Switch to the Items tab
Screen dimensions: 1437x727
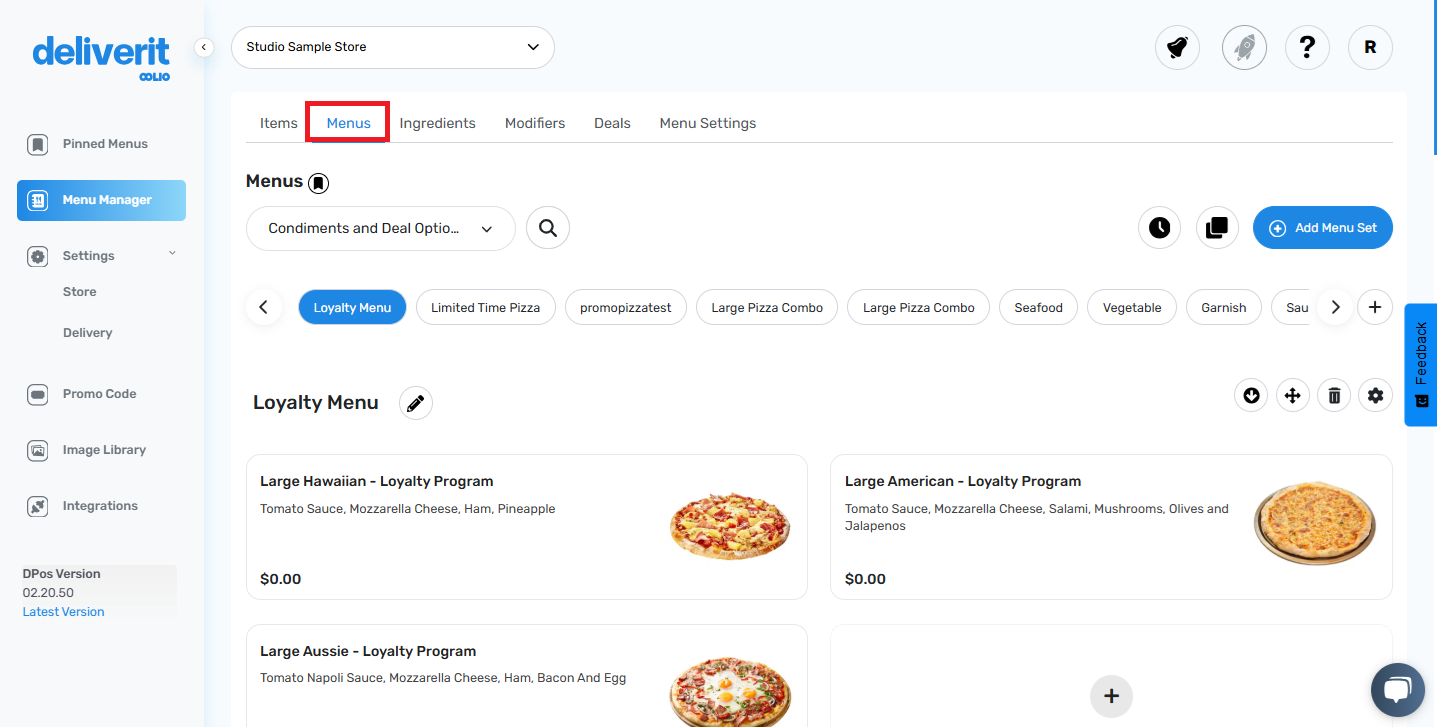tap(279, 123)
